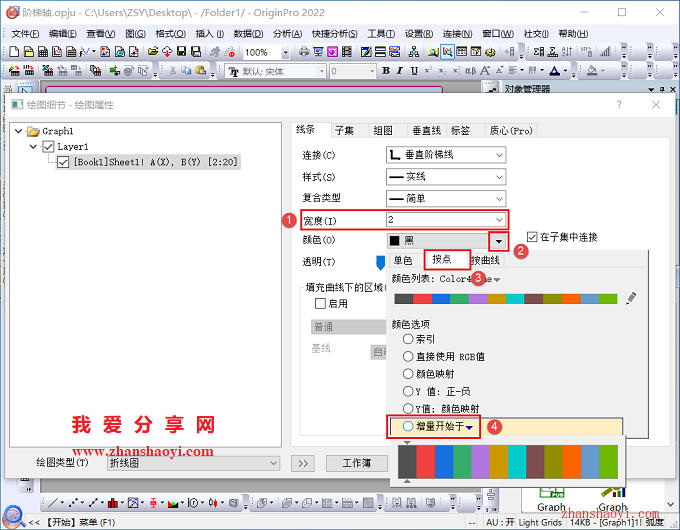Click the 工作簿 button
This screenshot has width=680, height=530.
(356, 463)
